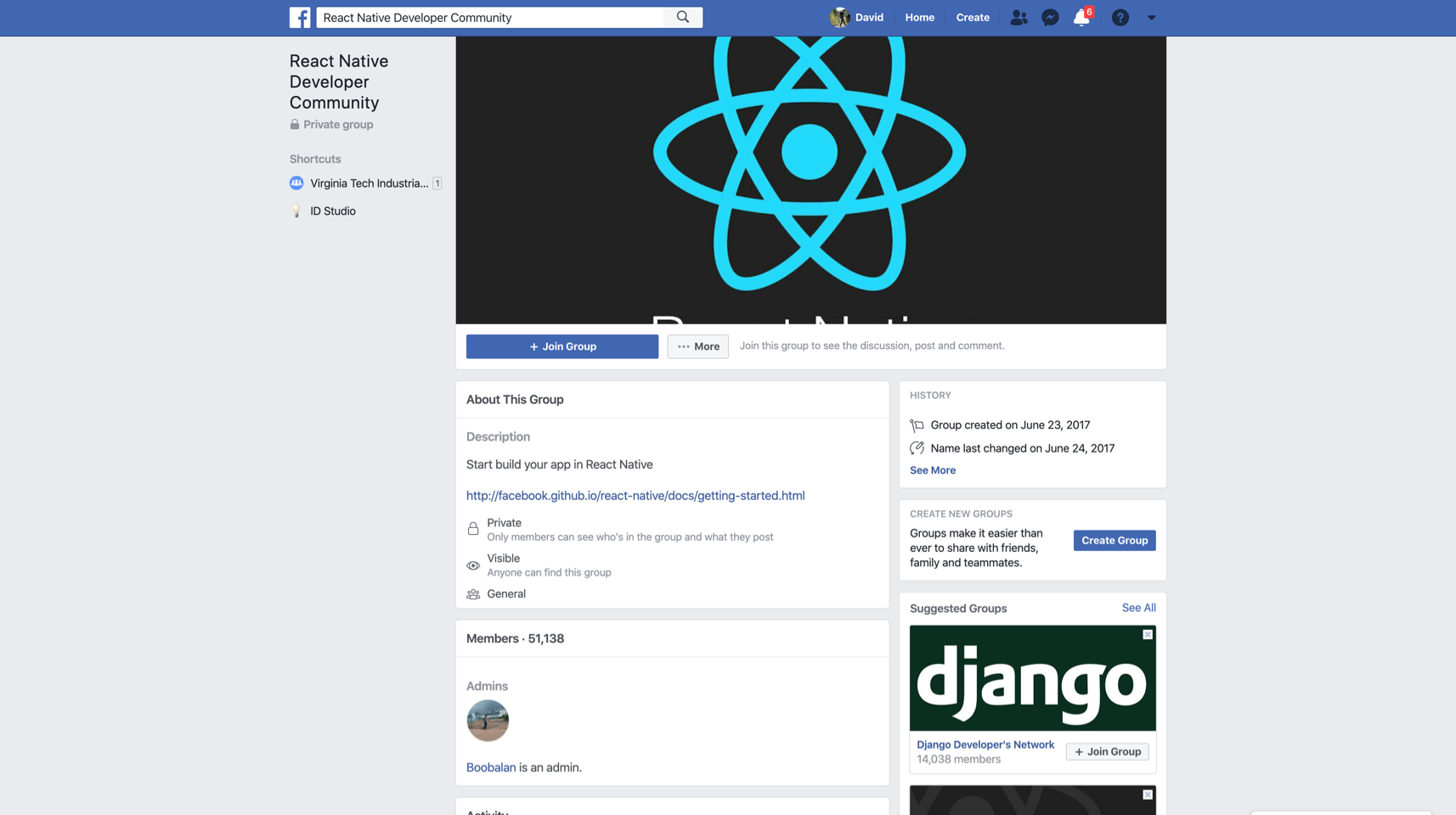
Task: Open the More options dropdown
Action: click(697, 346)
